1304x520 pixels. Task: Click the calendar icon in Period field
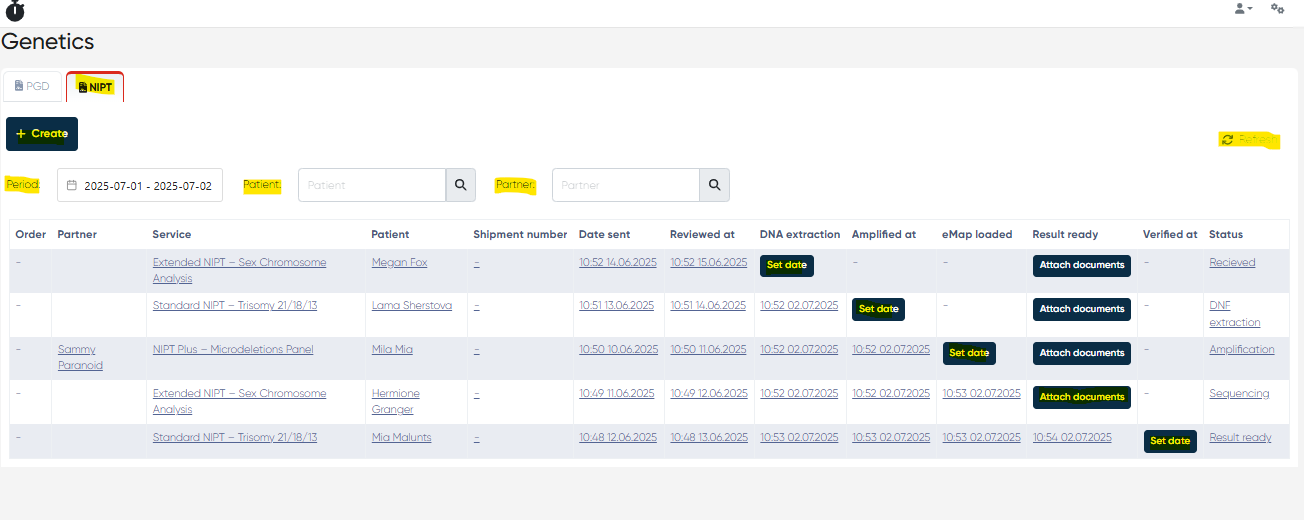[72, 186]
